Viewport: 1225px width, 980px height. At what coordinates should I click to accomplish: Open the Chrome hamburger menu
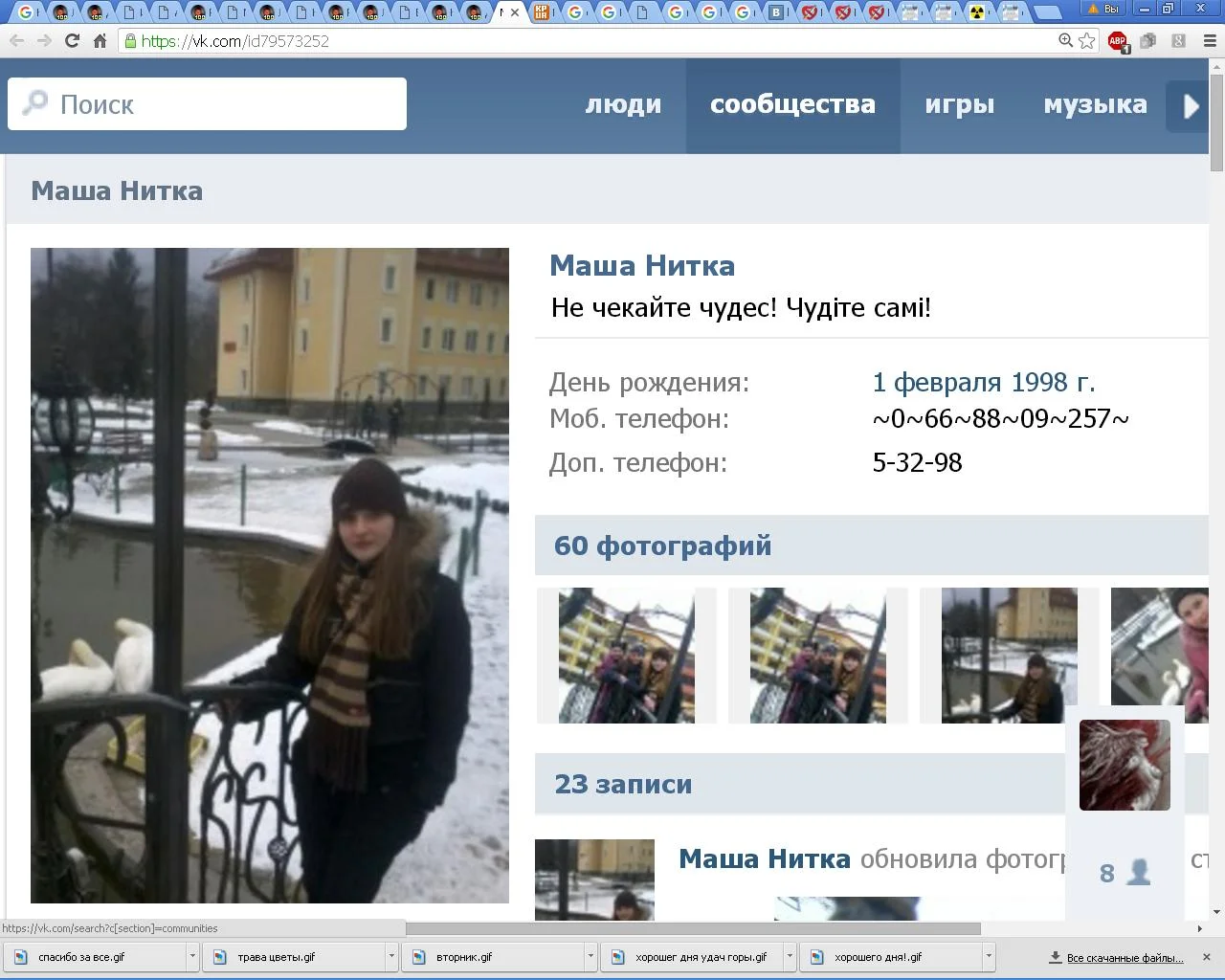[1206, 41]
